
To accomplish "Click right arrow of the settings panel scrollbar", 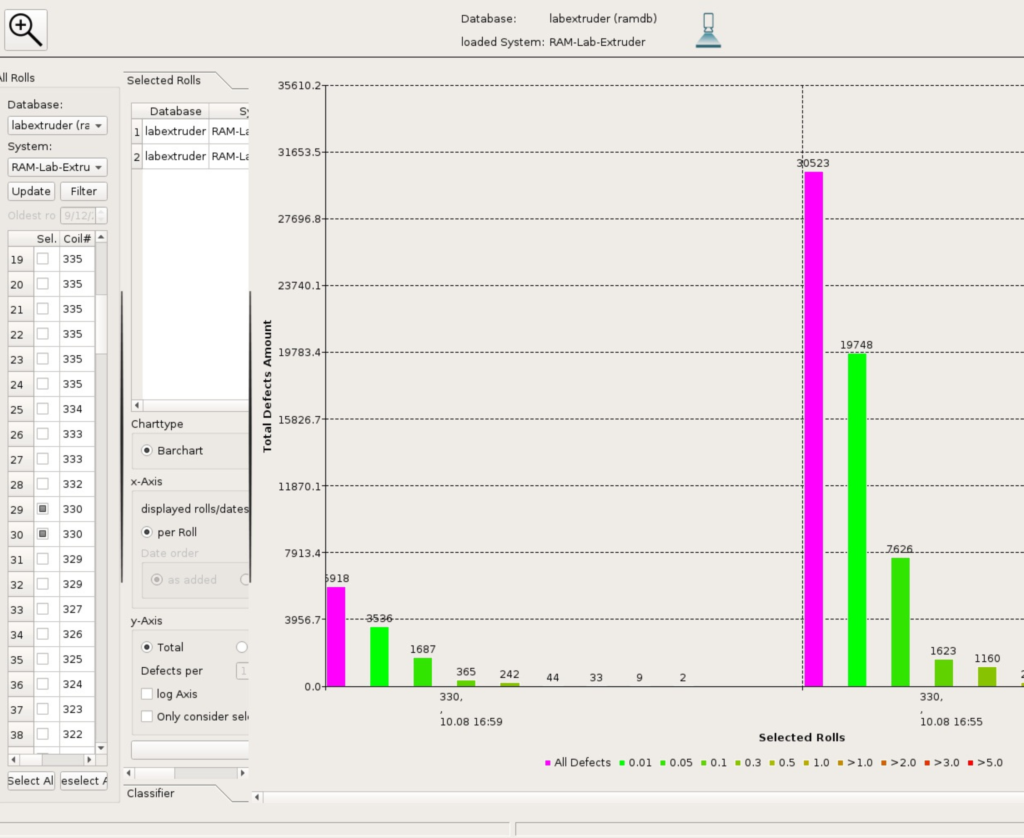I will 241,773.
